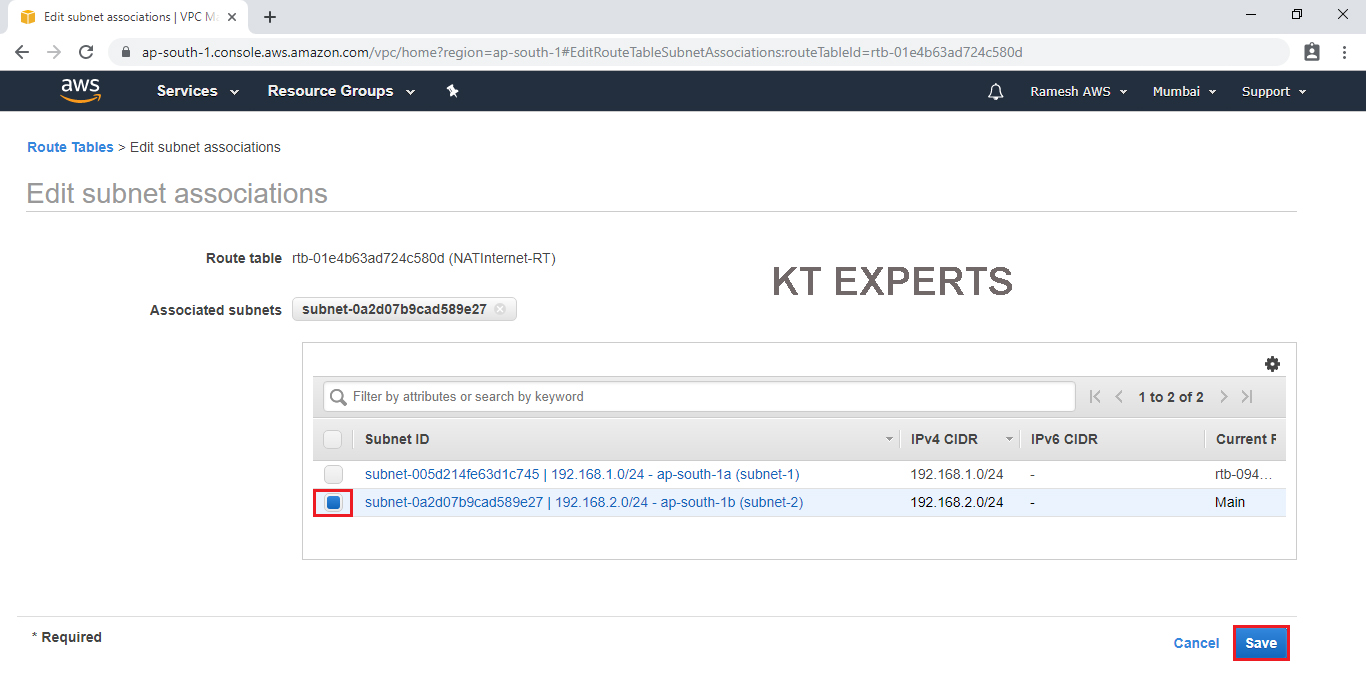Open the Support menu

tap(1273, 91)
